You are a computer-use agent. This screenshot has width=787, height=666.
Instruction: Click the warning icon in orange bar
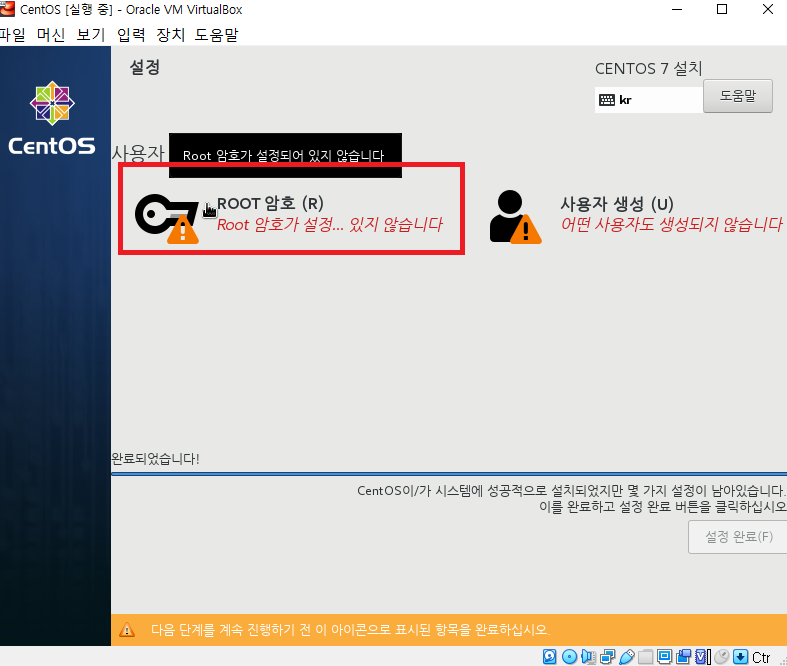coord(127,629)
